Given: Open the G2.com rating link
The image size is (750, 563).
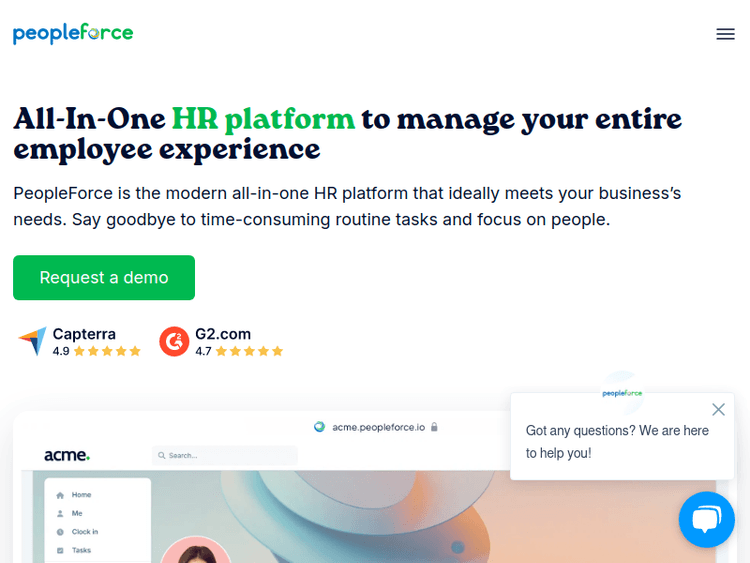Looking at the screenshot, I should (223, 334).
